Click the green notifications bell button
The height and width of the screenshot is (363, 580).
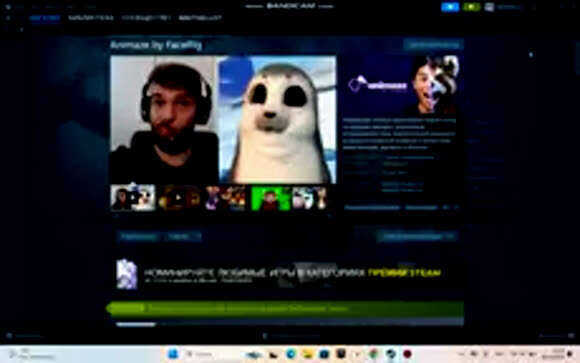click(x=471, y=7)
